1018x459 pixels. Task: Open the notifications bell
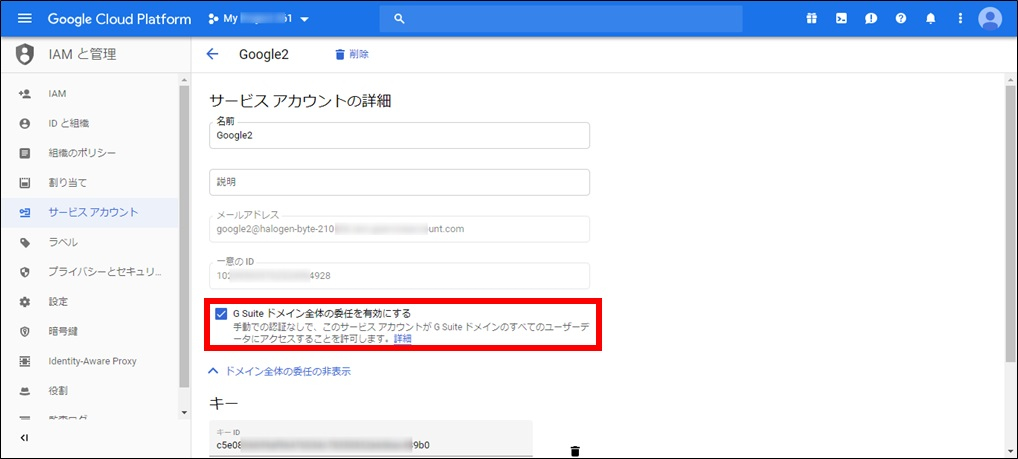tap(930, 19)
